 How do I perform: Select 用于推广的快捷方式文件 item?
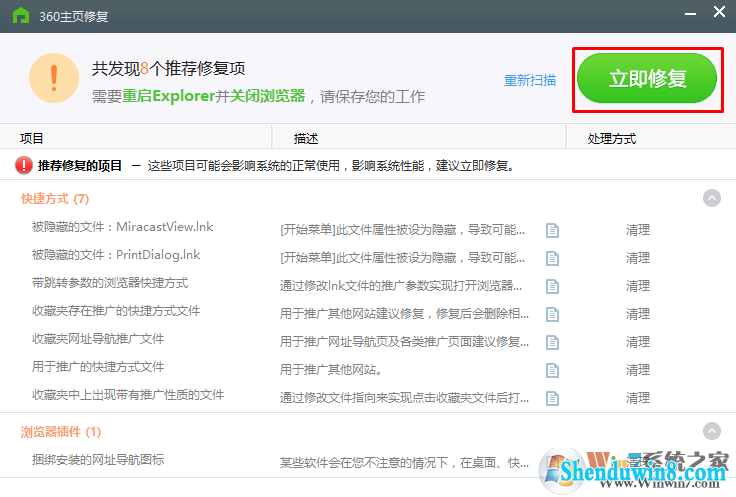[98, 367]
